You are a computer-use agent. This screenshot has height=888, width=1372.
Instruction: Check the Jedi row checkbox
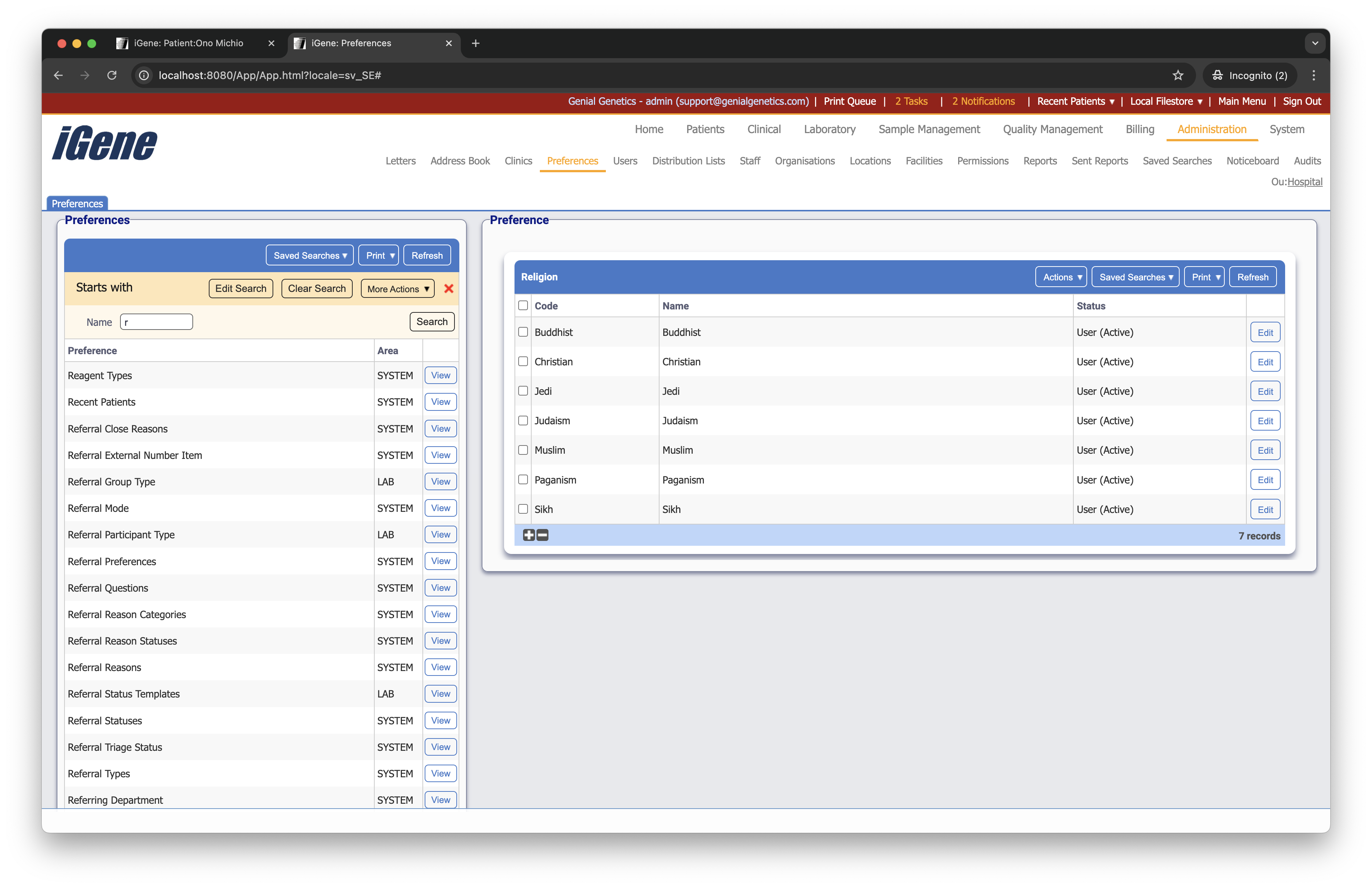click(523, 391)
